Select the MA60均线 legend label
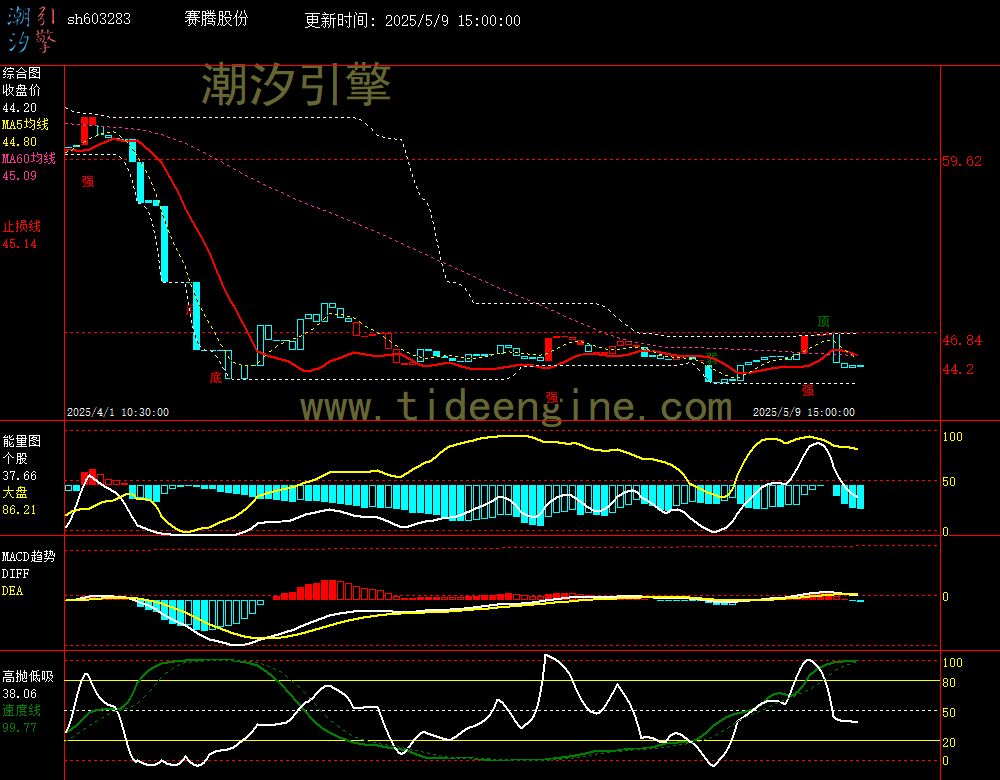The width and height of the screenshot is (1000, 780). [x=29, y=158]
